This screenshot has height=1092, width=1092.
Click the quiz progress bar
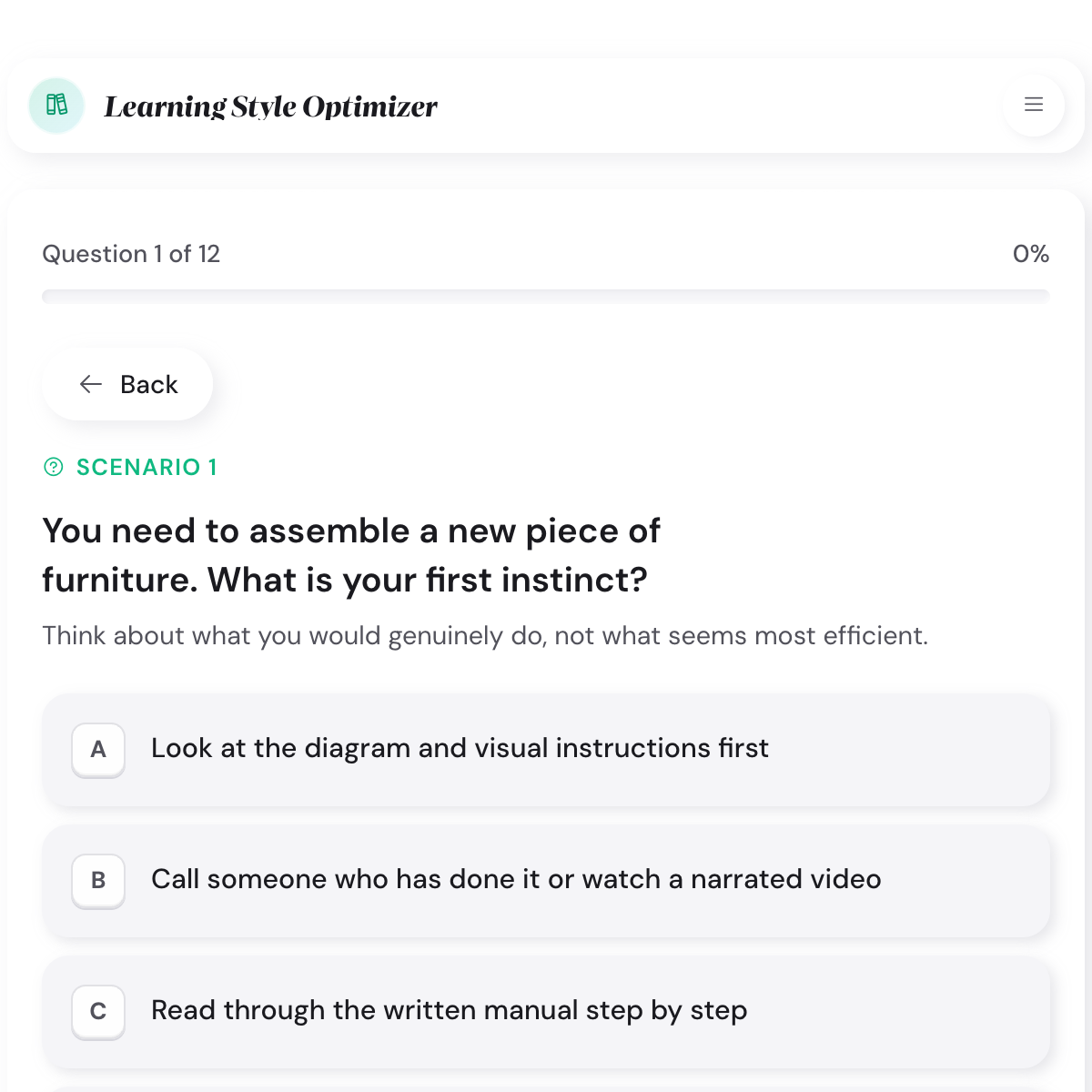tap(546, 296)
